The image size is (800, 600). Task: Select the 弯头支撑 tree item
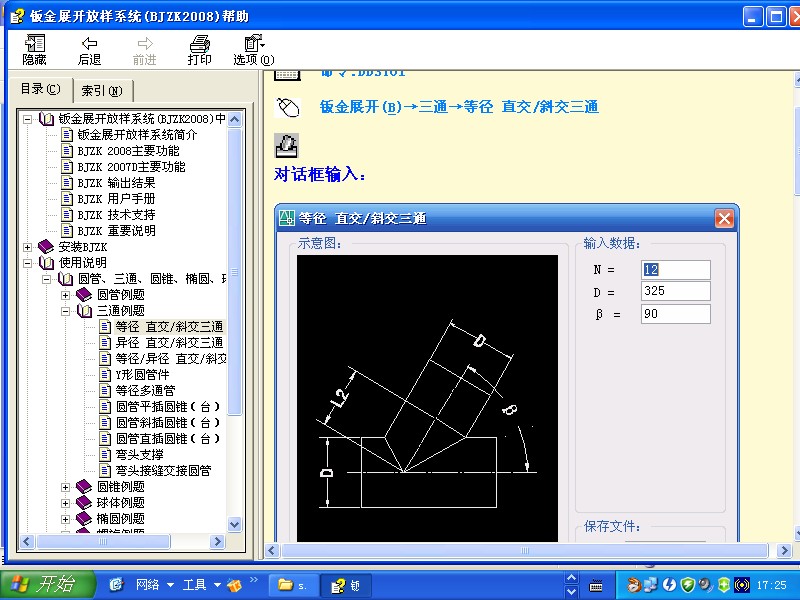tap(139, 455)
